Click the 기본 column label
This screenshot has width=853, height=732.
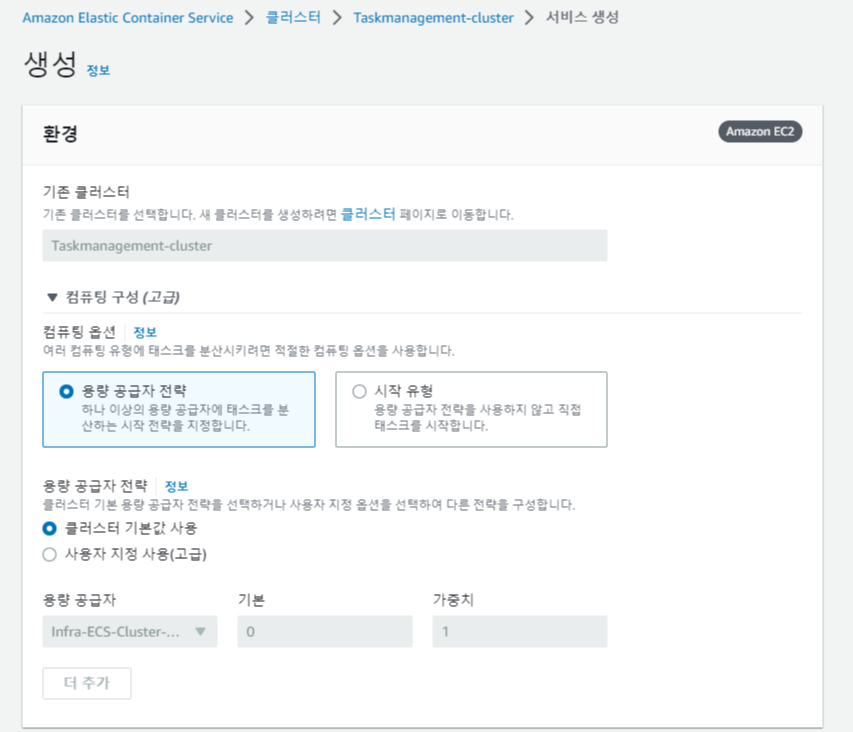(x=251, y=600)
